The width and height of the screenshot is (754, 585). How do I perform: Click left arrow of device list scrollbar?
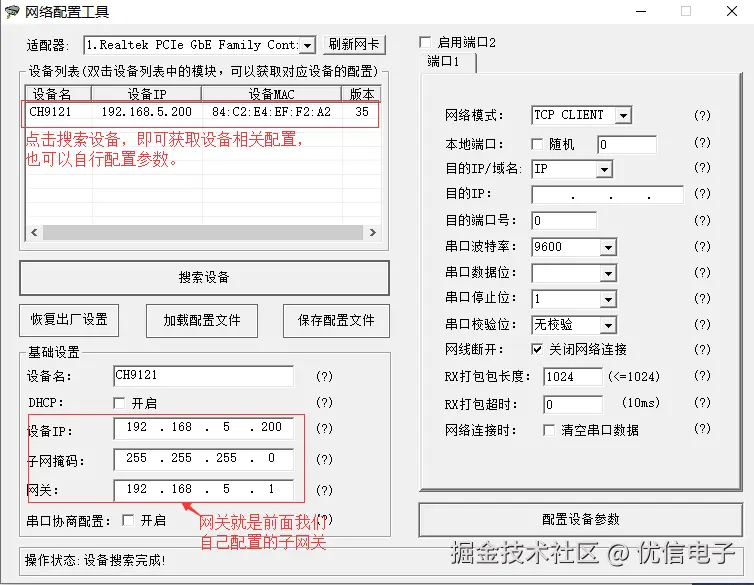(34, 233)
